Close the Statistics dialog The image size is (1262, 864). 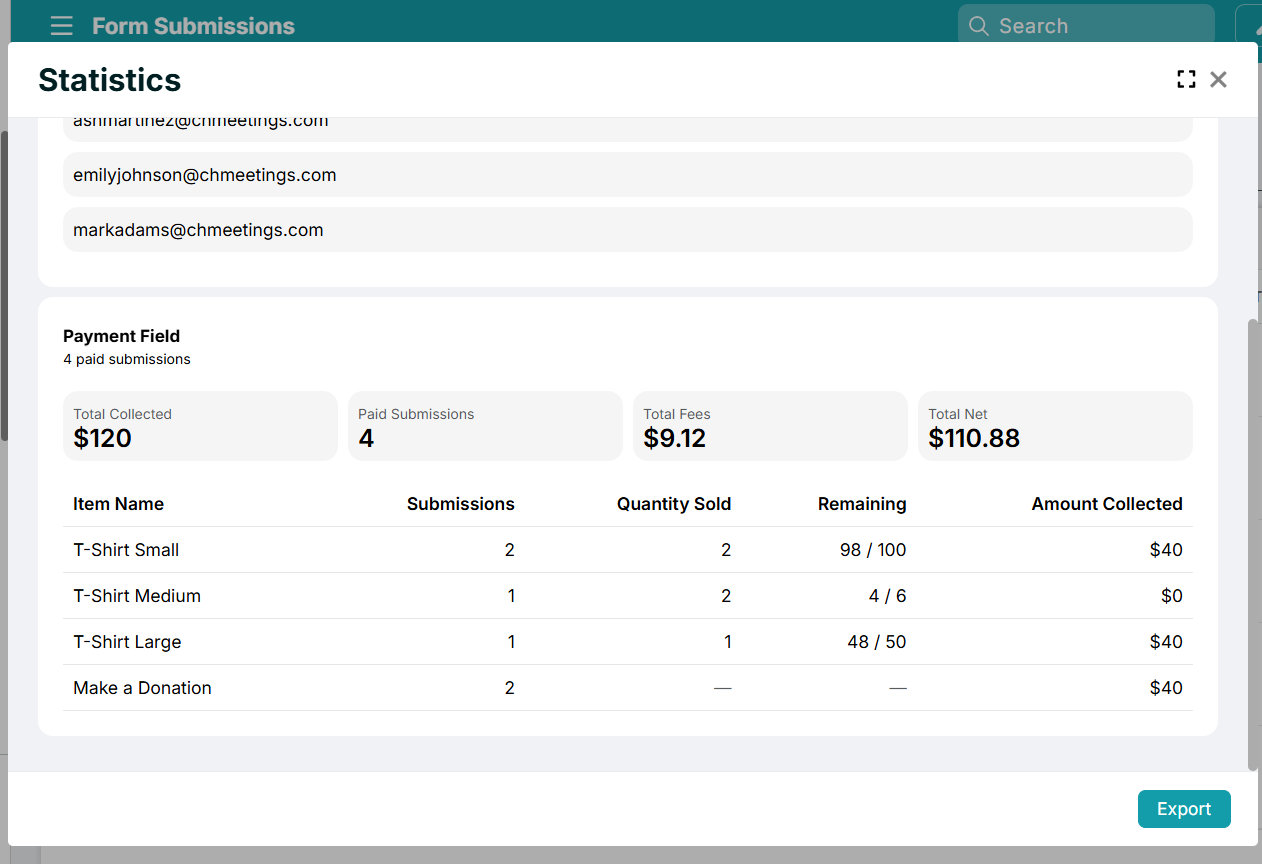coord(1218,79)
